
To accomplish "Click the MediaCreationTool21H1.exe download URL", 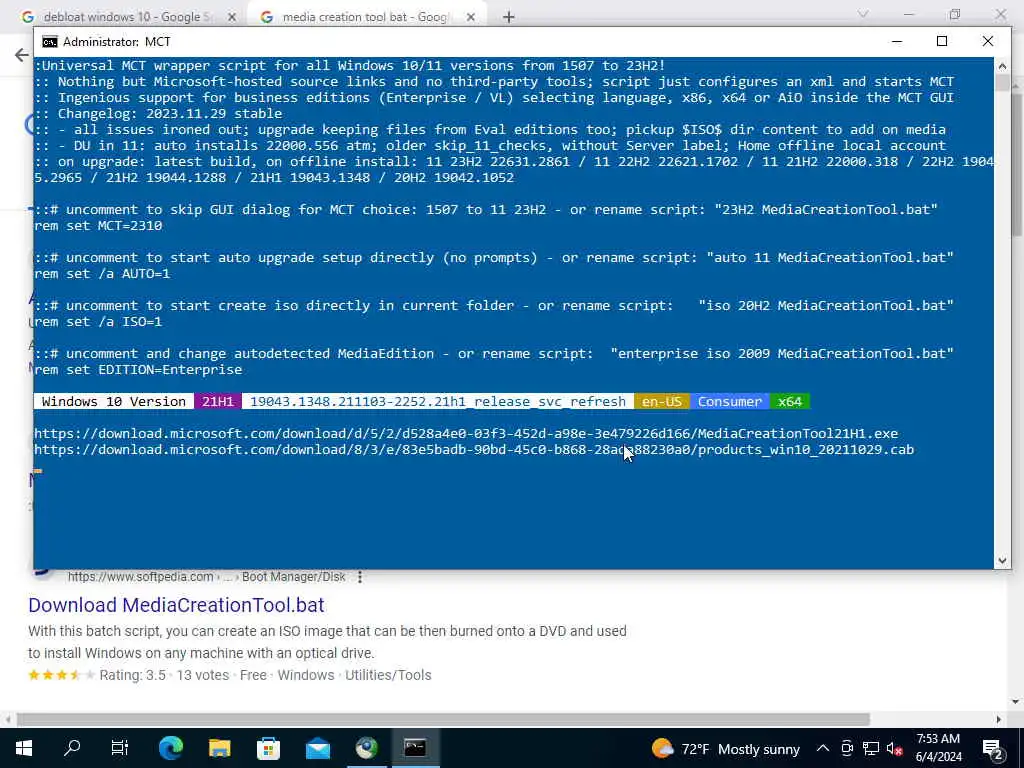I will (x=466, y=434).
